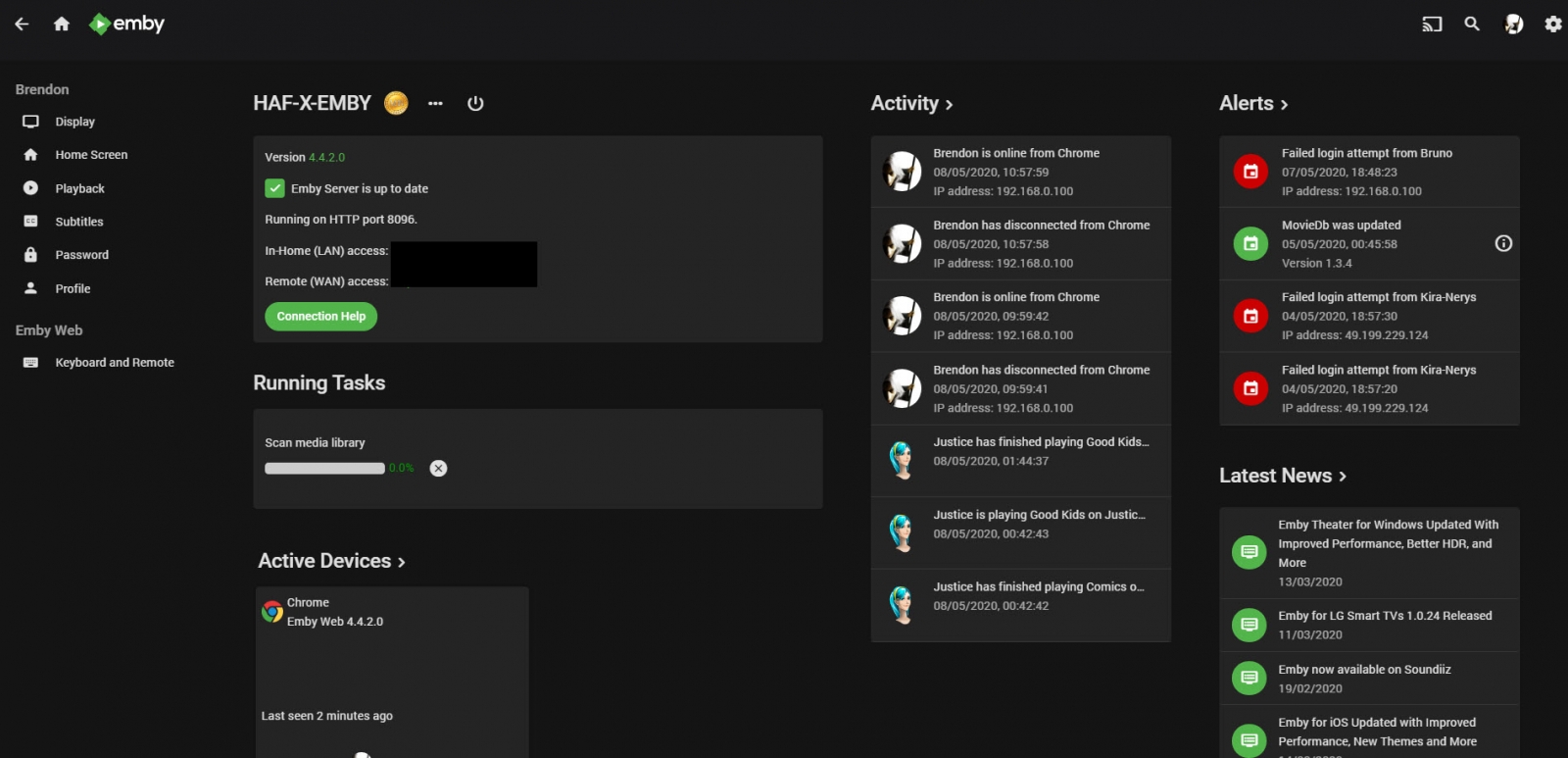
Task: Go back using the back arrow
Action: [22, 24]
